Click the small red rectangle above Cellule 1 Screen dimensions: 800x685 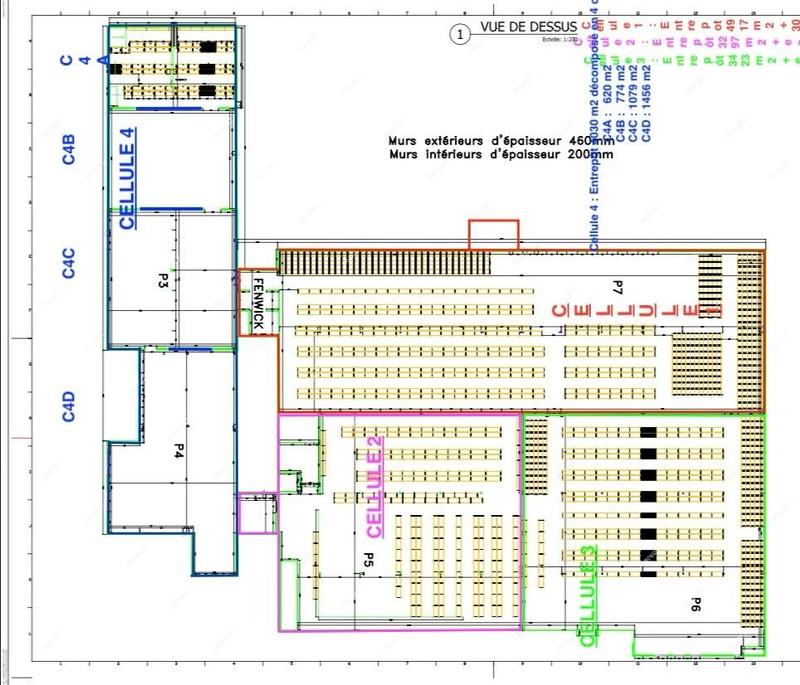click(493, 235)
